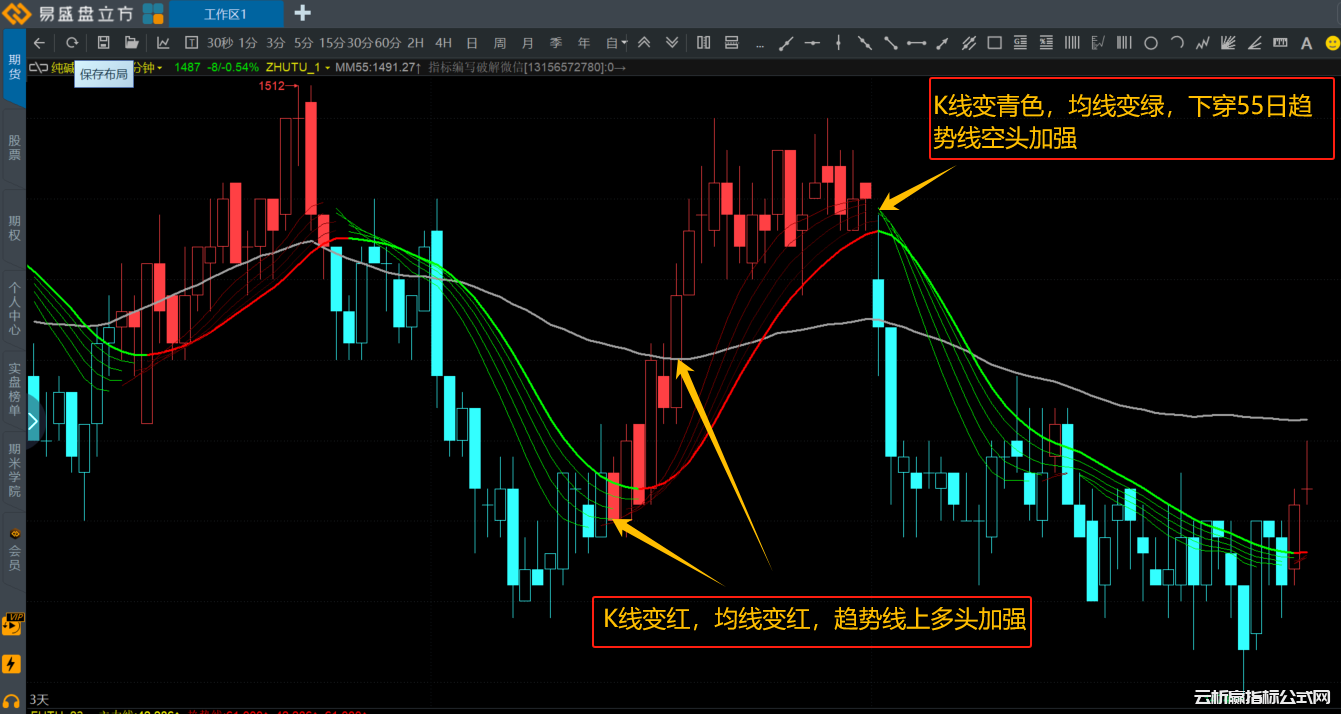This screenshot has height=714, width=1341.
Task: Select the horizontal line drawing tool
Action: click(812, 43)
